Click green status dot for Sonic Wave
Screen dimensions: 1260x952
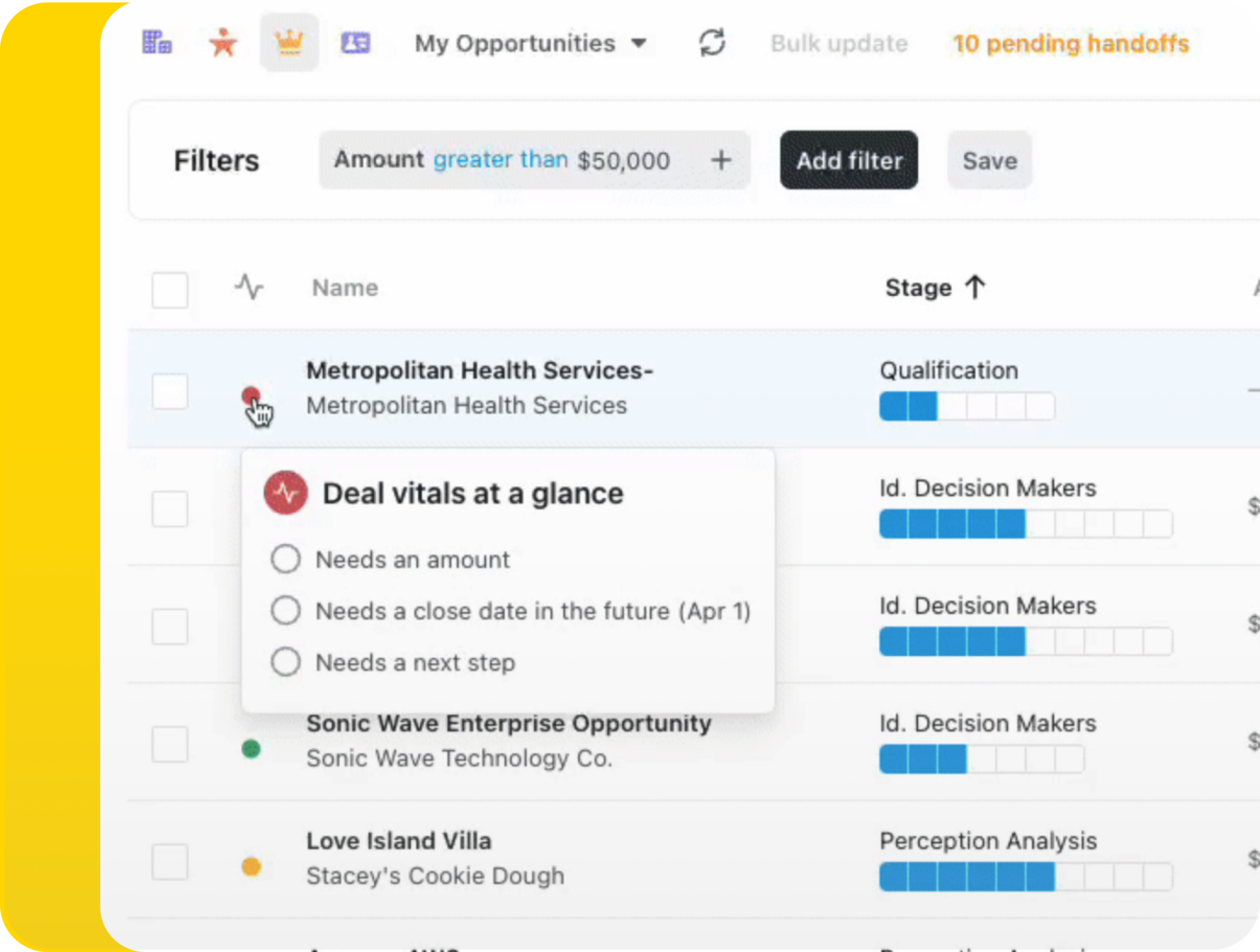point(251,749)
